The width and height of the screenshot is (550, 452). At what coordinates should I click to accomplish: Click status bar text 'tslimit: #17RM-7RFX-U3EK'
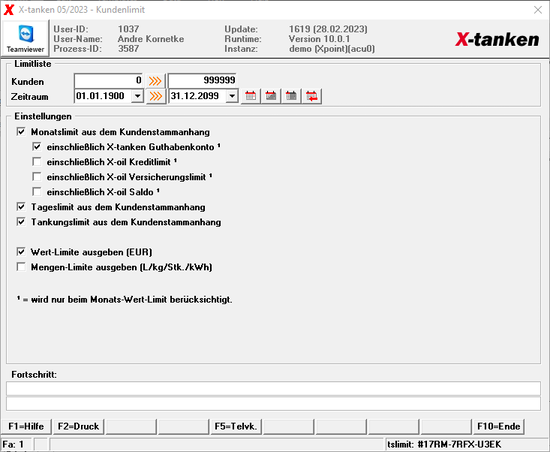click(x=444, y=445)
